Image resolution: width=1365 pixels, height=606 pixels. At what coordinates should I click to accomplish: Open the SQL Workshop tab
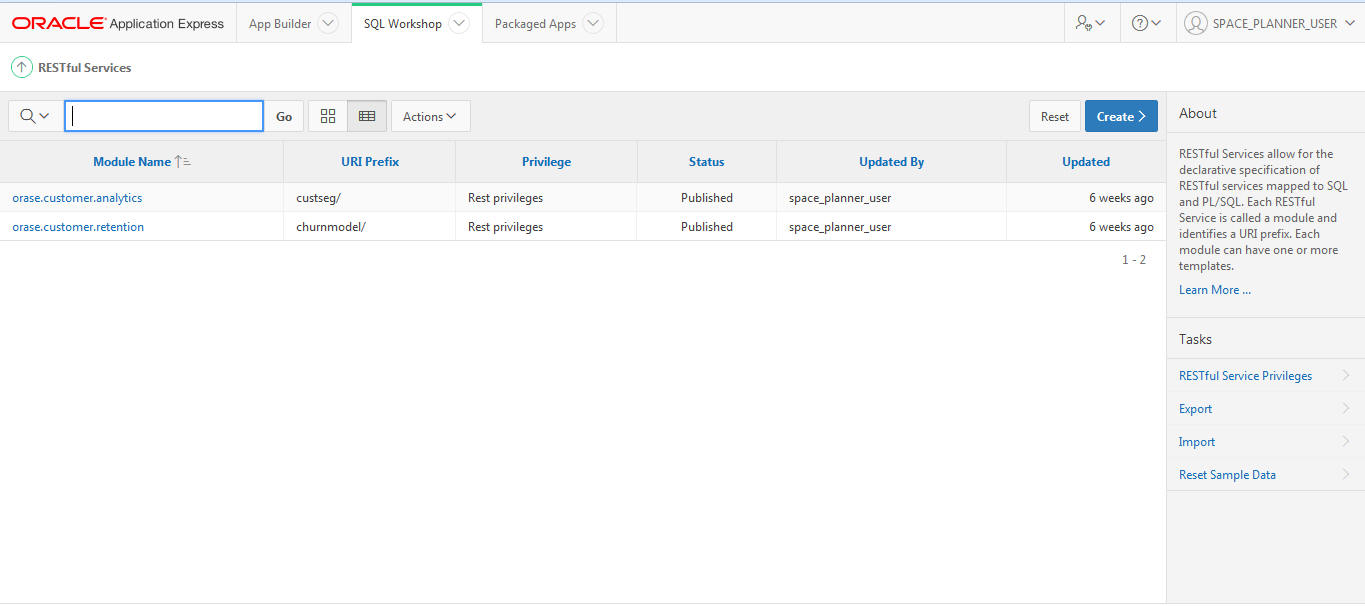(x=403, y=24)
